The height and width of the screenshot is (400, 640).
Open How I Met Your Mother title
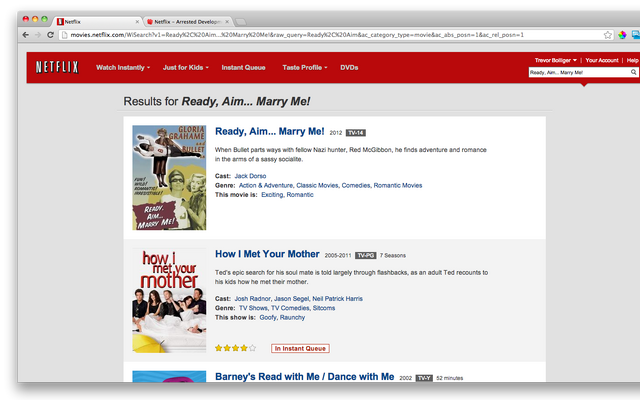point(267,254)
